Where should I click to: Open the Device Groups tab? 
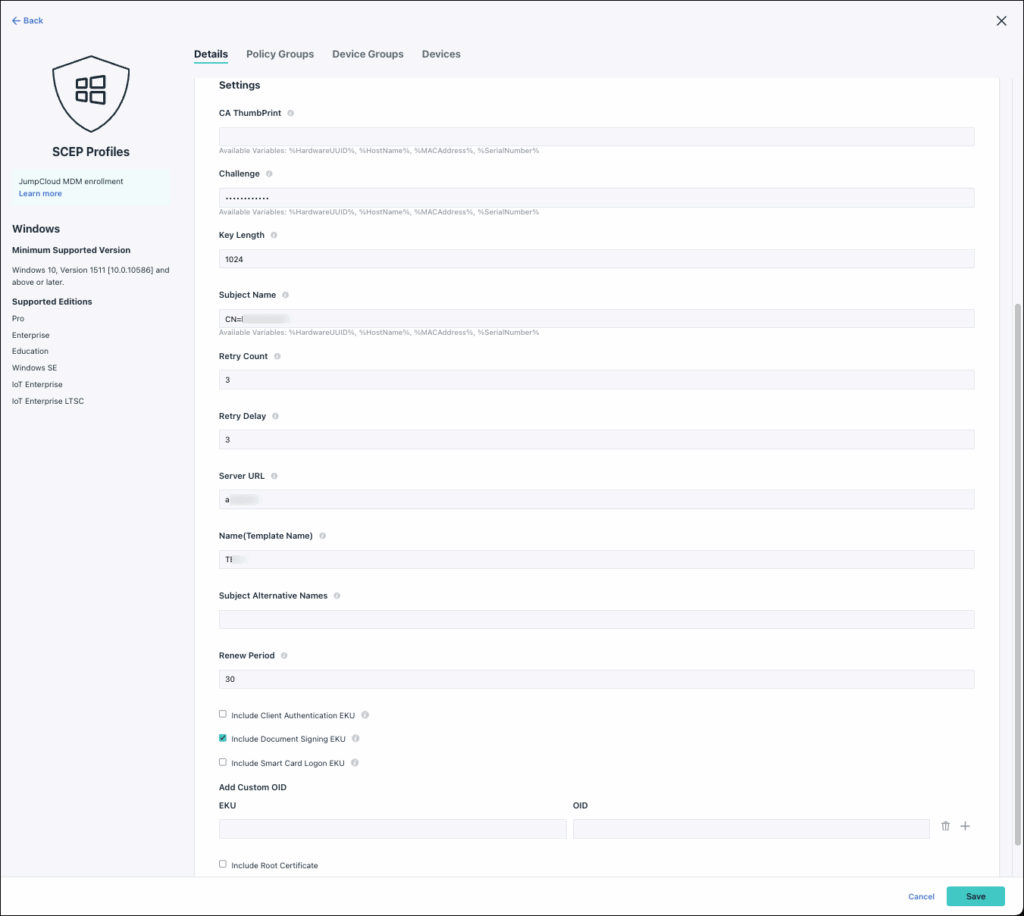pyautogui.click(x=367, y=54)
